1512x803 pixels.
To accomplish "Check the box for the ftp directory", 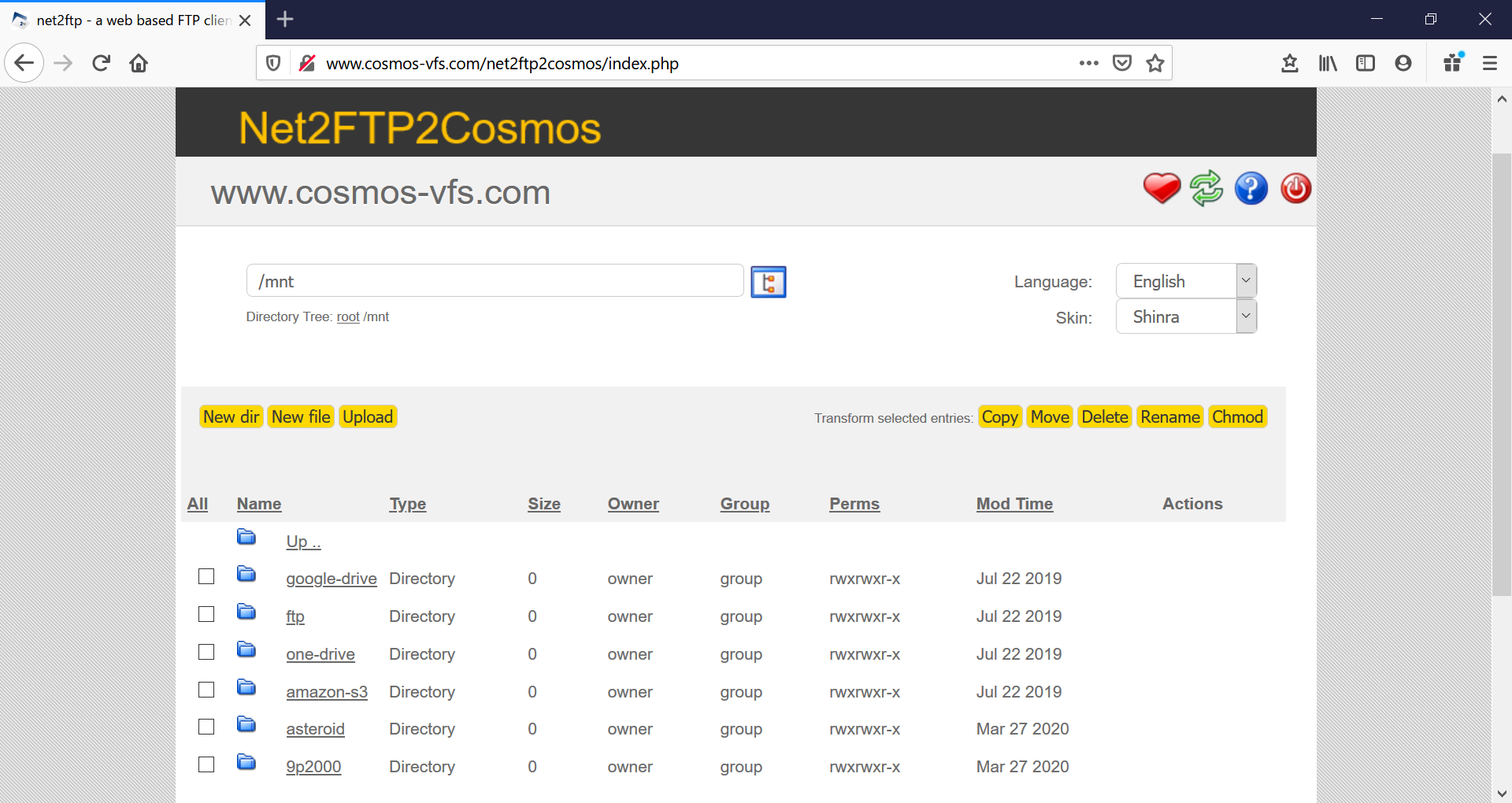I will click(206, 614).
